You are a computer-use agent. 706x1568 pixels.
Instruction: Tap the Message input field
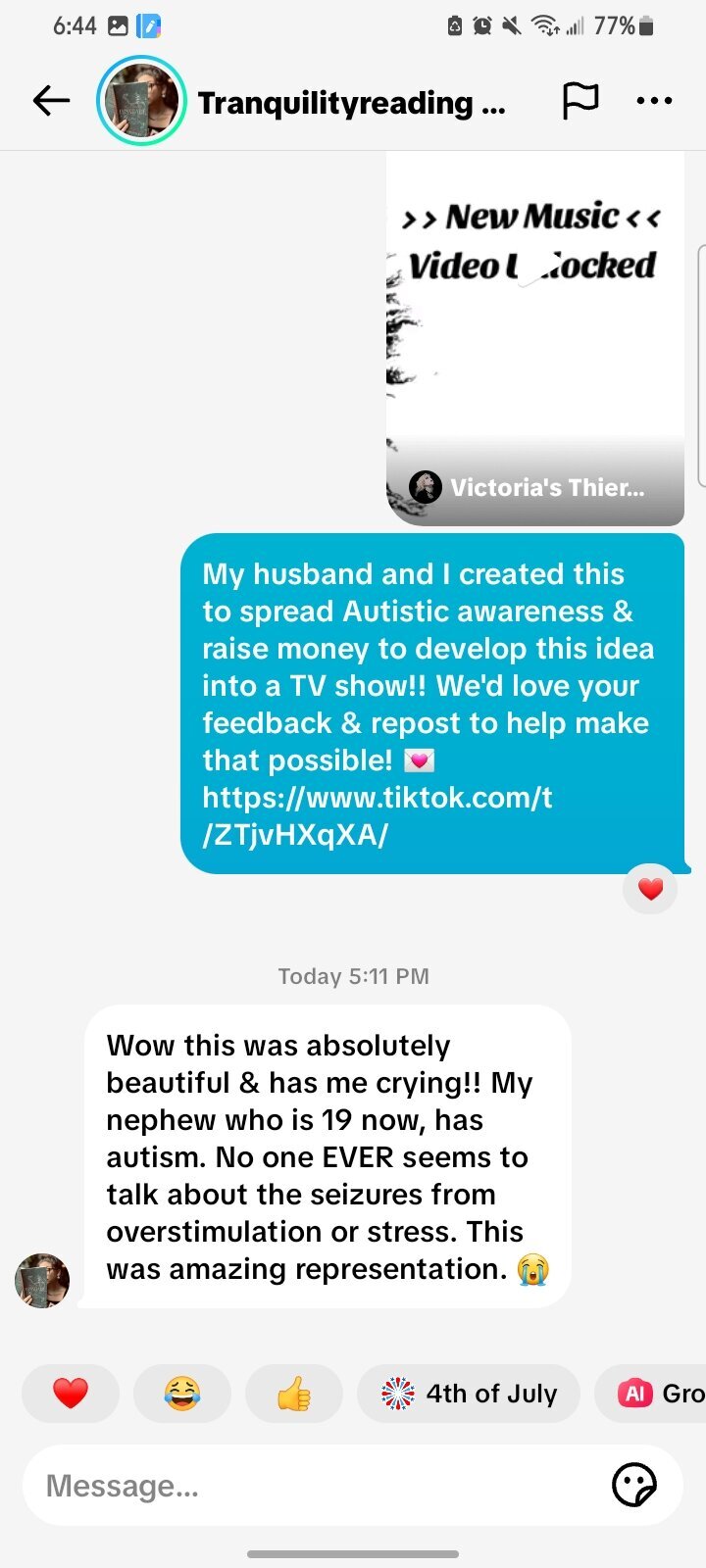pyautogui.click(x=324, y=1486)
